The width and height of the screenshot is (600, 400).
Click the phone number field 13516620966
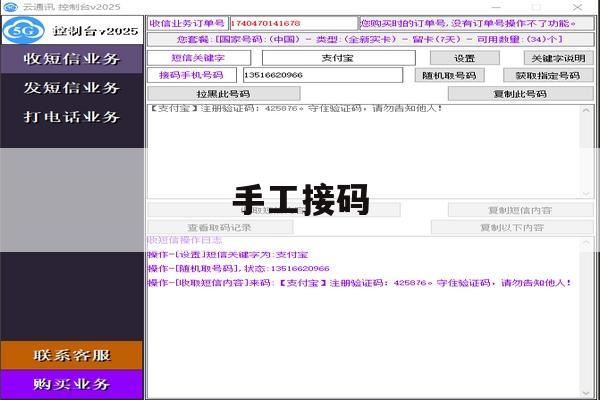[323, 75]
